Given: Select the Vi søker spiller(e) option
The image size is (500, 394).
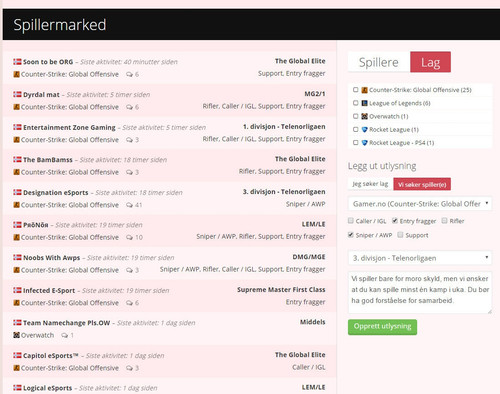Looking at the screenshot, I should coord(422,184).
